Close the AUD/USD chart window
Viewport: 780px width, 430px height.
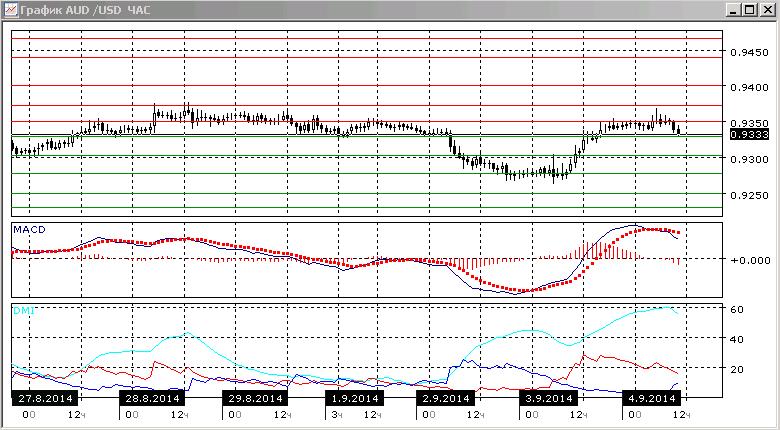click(x=766, y=9)
